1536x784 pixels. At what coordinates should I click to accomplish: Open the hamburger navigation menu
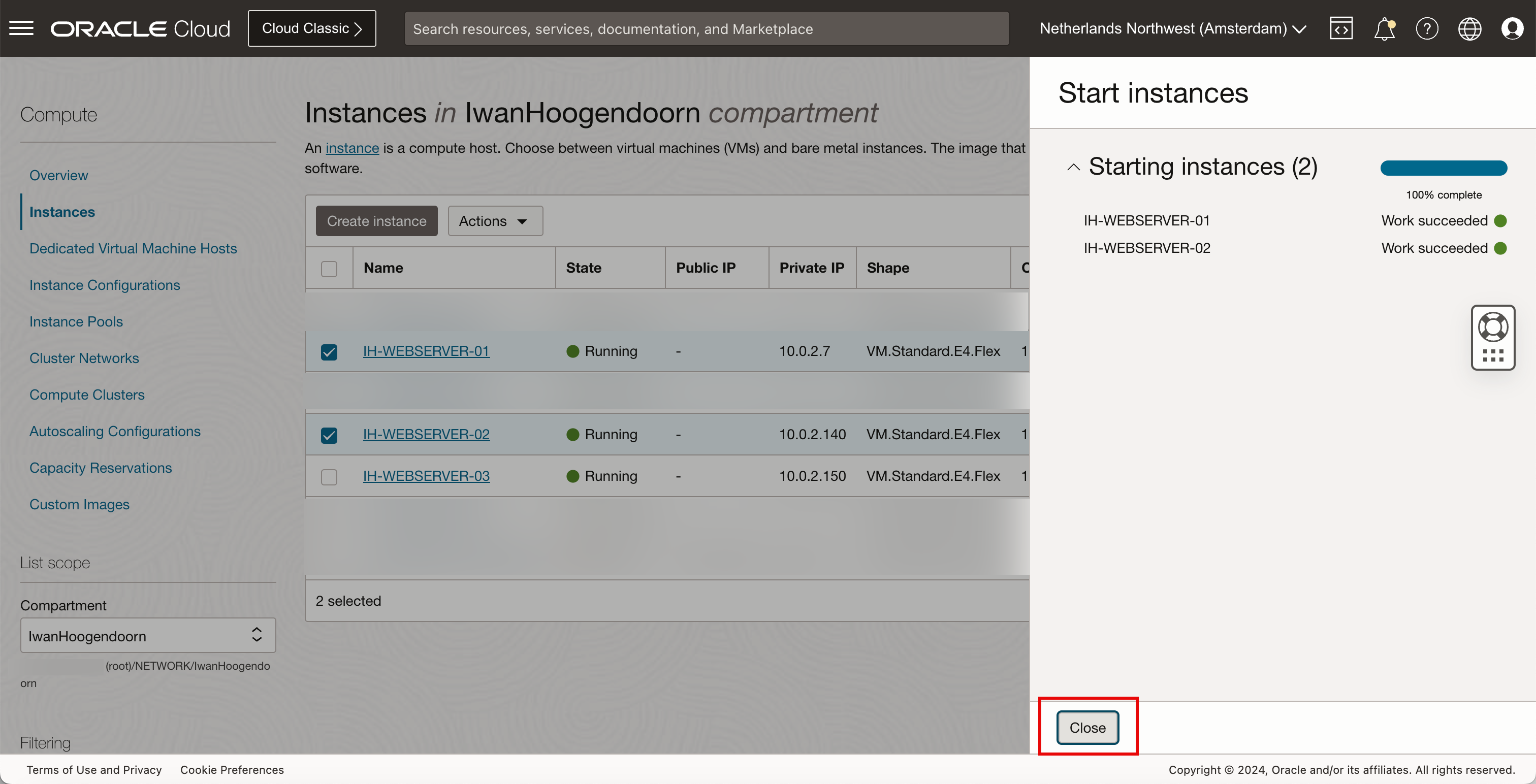tap(21, 28)
